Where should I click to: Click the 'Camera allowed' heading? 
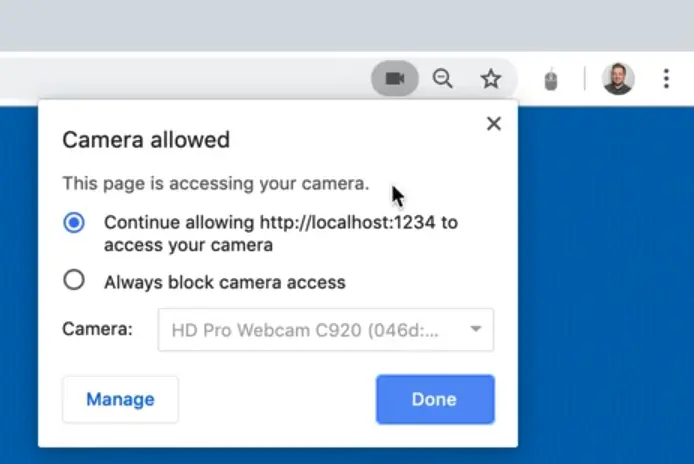[146, 140]
